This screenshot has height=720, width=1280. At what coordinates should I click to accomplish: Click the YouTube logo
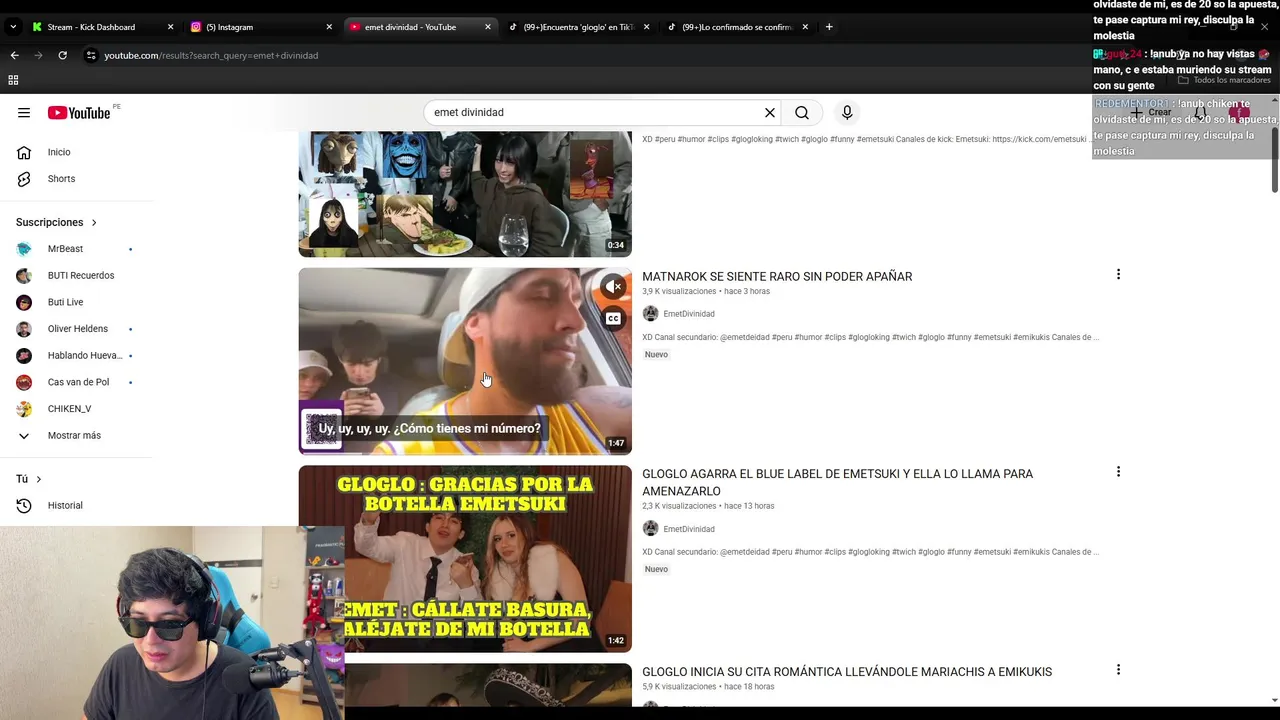click(79, 113)
